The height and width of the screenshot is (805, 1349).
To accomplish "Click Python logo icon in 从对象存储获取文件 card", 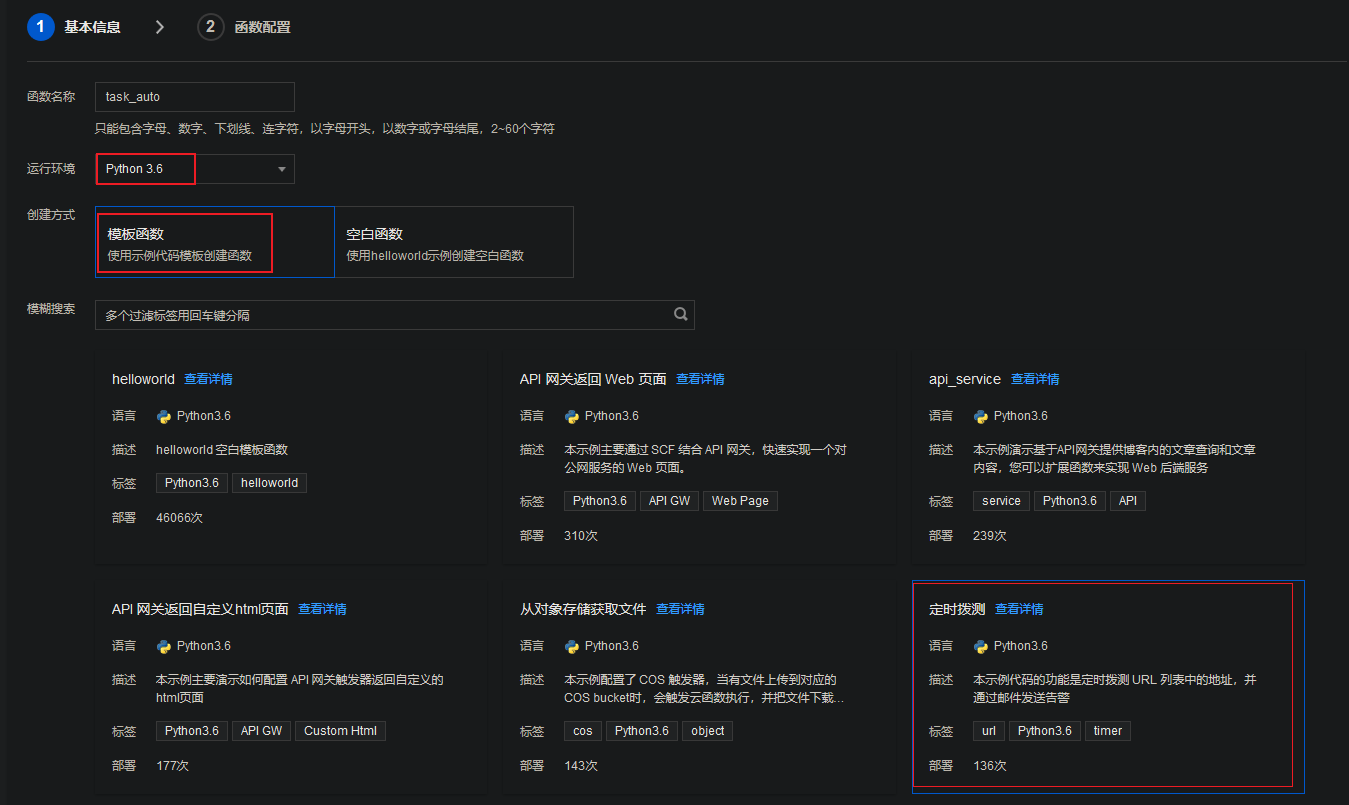I will (x=572, y=646).
